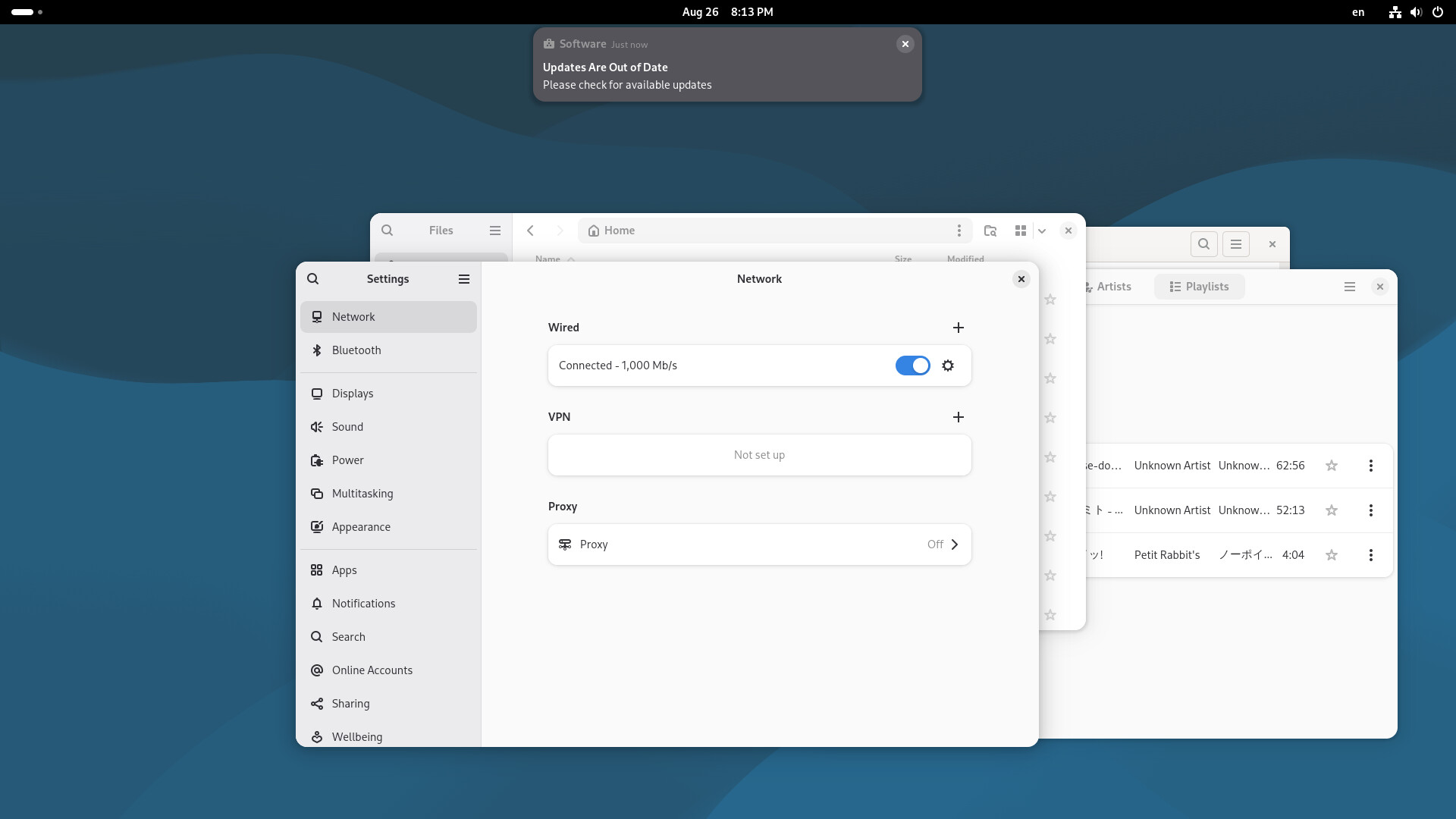The height and width of the screenshot is (819, 1456).
Task: Open system volume indicator in top bar
Action: point(1416,12)
